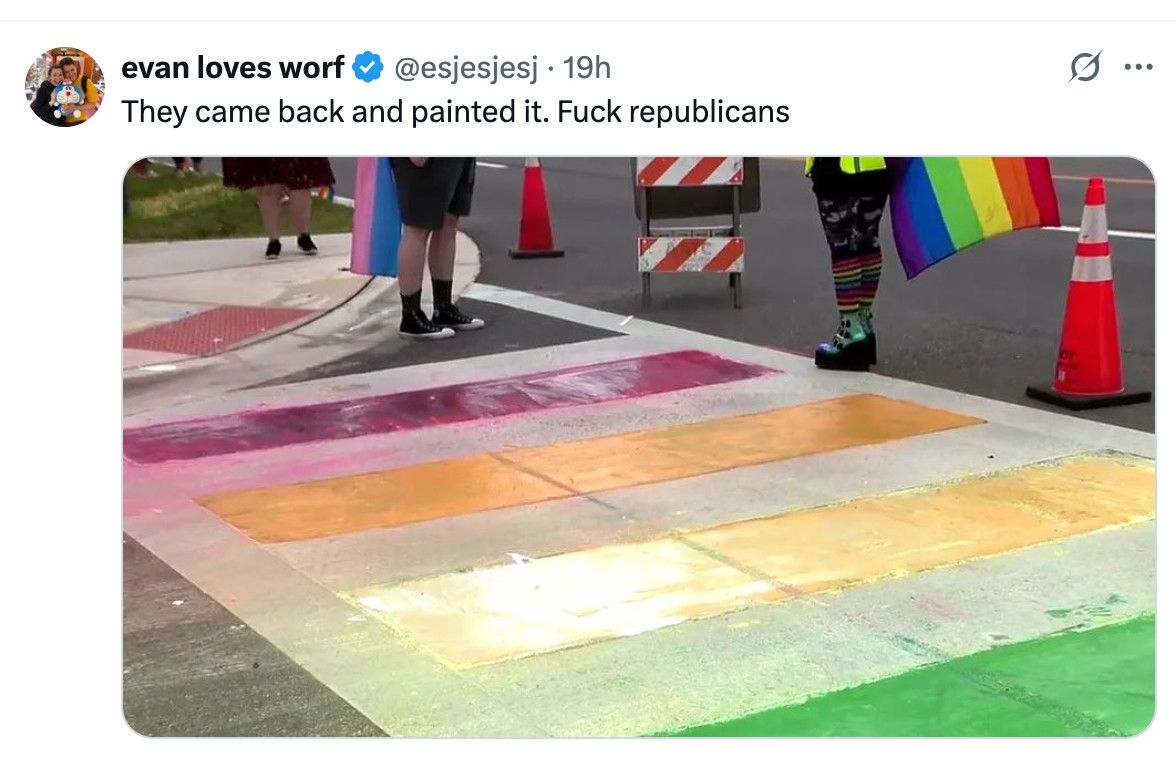Screen dimensions: 1176x766
Task: Click the blue verified badge next to the name
Action: pyautogui.click(x=368, y=68)
